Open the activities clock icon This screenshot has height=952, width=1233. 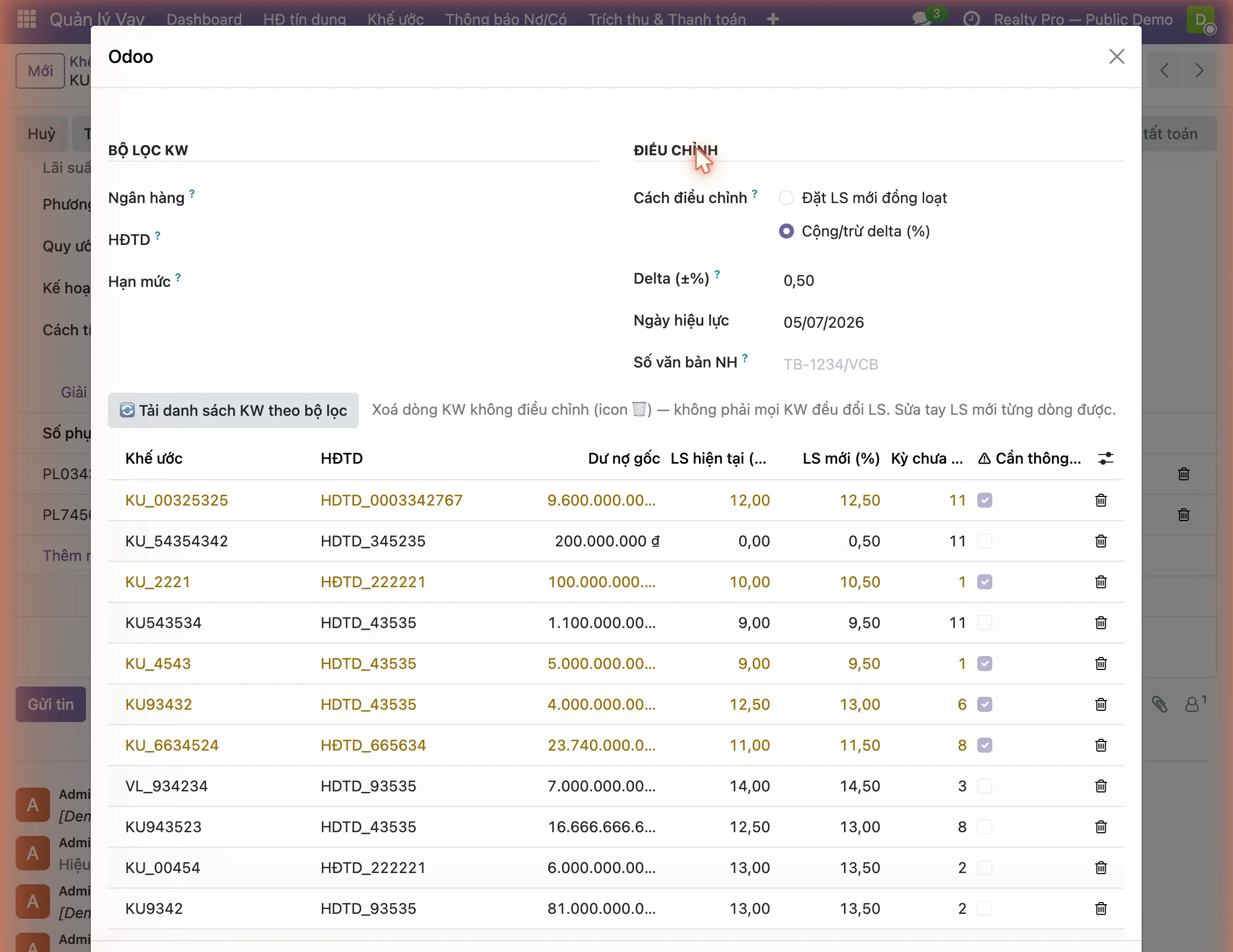[971, 19]
